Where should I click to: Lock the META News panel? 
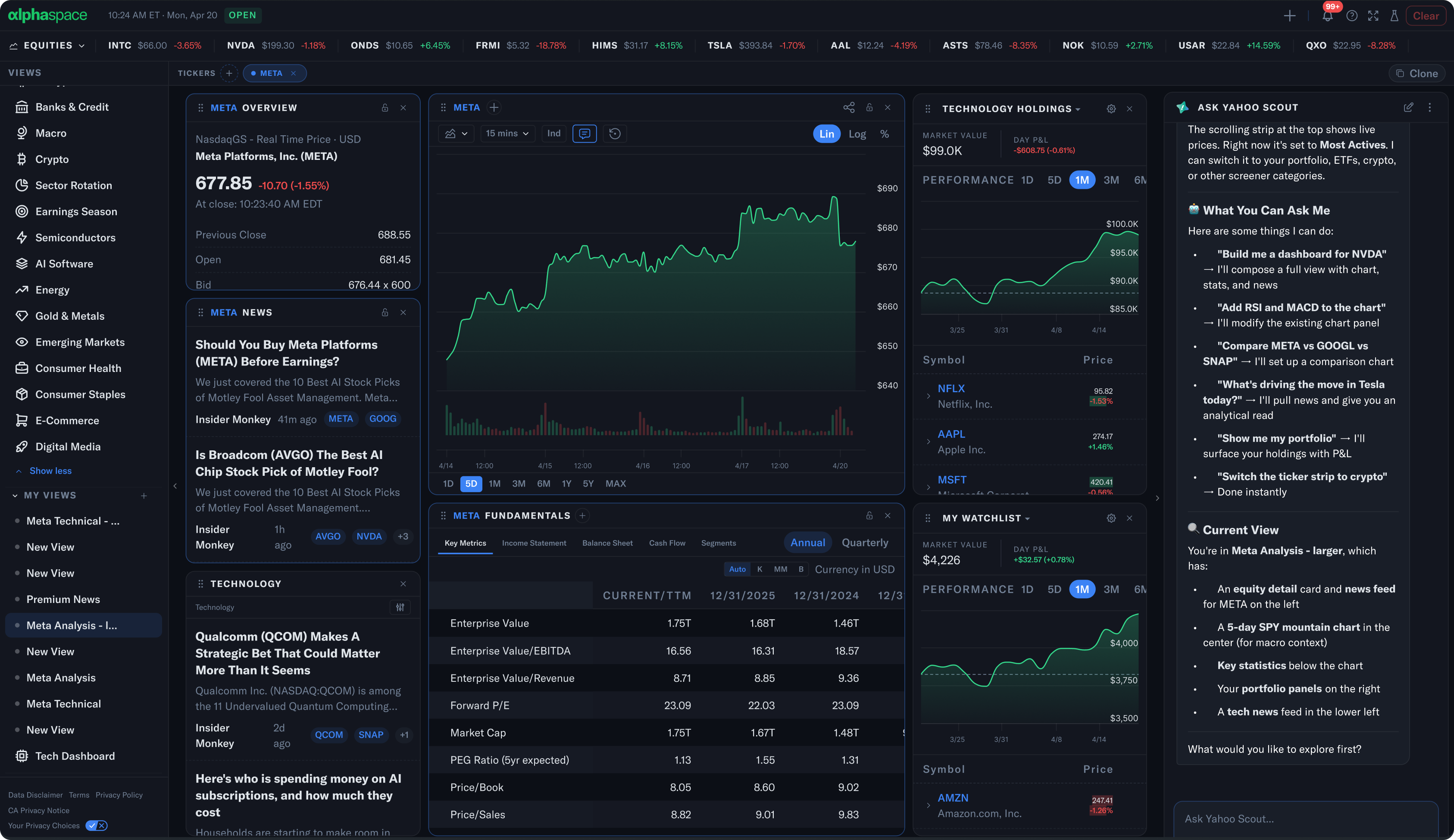pyautogui.click(x=385, y=312)
